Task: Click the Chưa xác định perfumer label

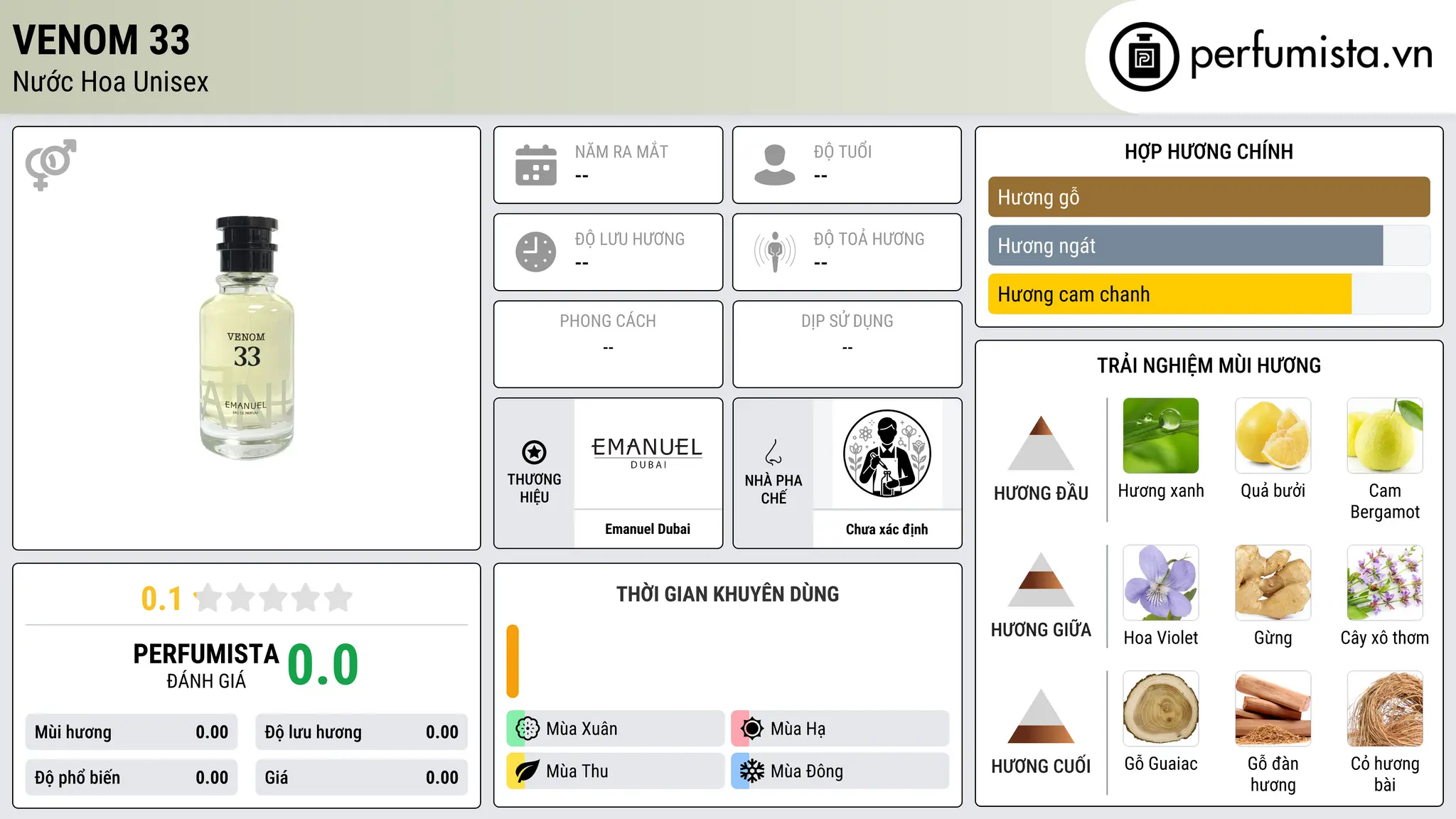Action: coord(887,529)
